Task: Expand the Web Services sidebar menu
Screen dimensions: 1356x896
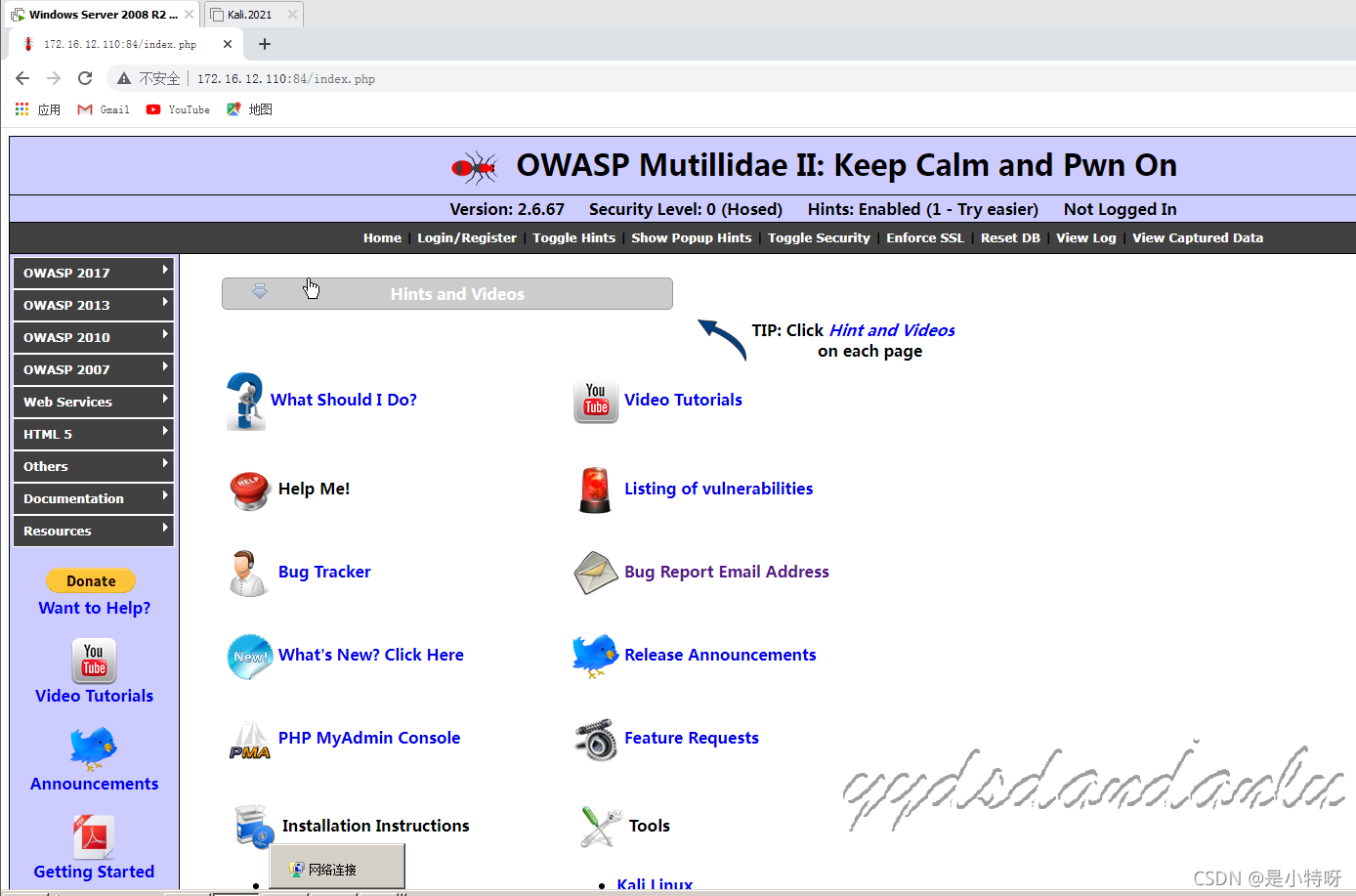Action: point(94,402)
